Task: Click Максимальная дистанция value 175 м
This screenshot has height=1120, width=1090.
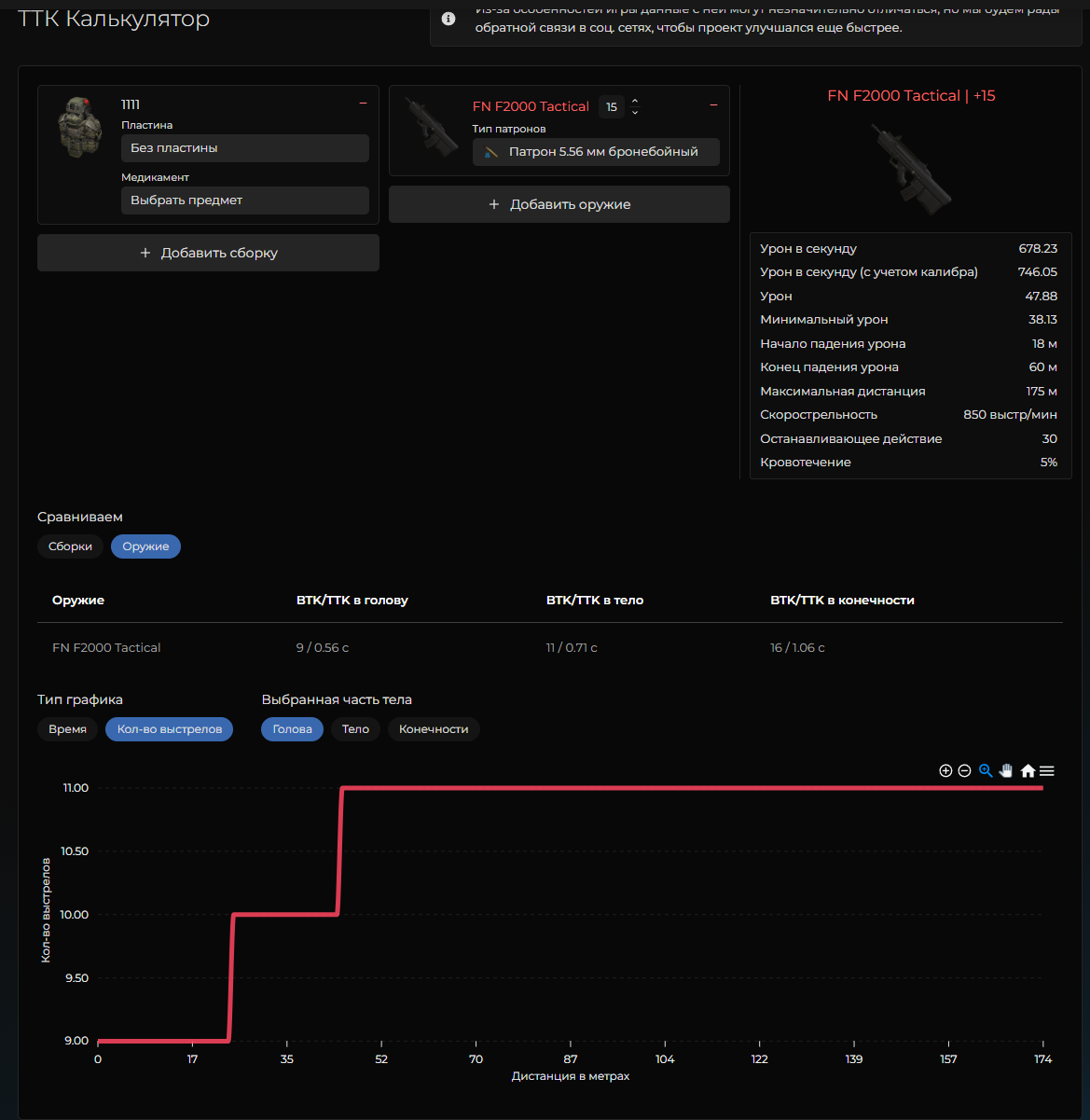Action: click(1042, 392)
